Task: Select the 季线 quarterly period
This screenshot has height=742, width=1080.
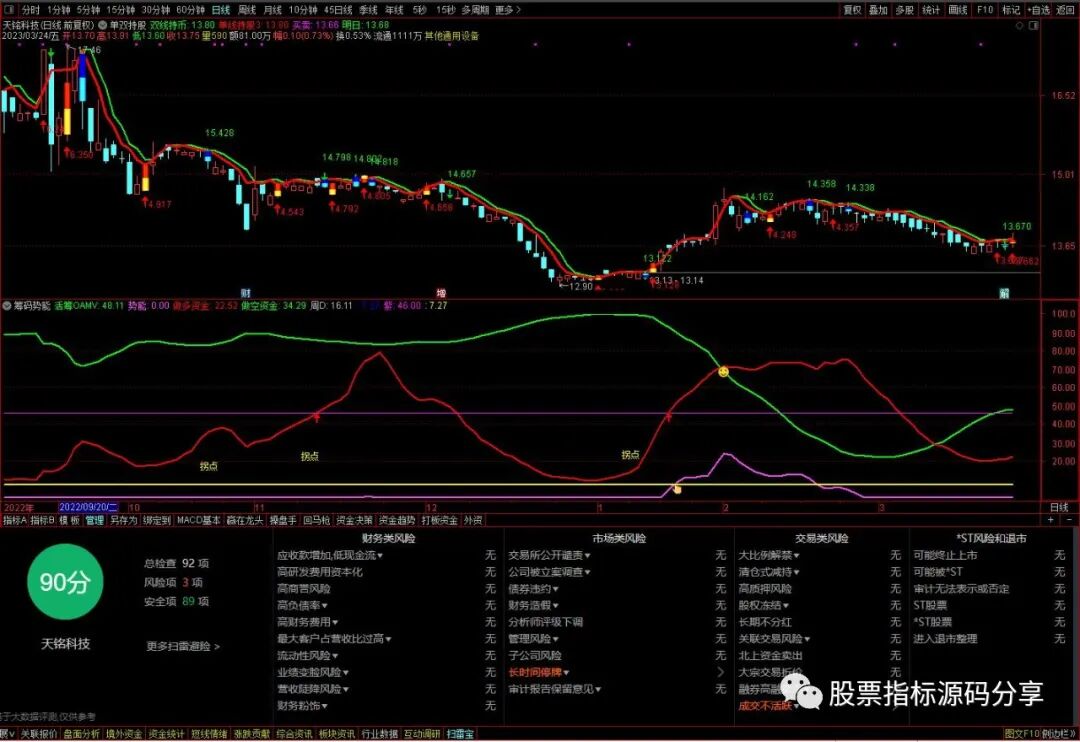Action: (x=368, y=10)
